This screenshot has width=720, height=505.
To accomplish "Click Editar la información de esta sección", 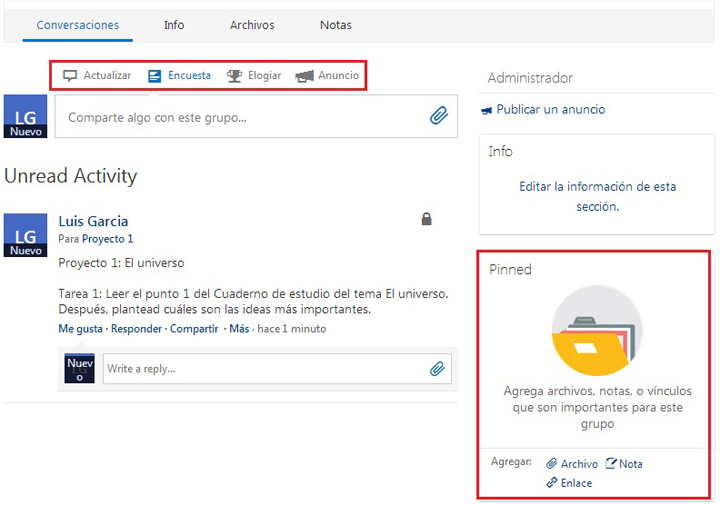I will click(x=597, y=196).
